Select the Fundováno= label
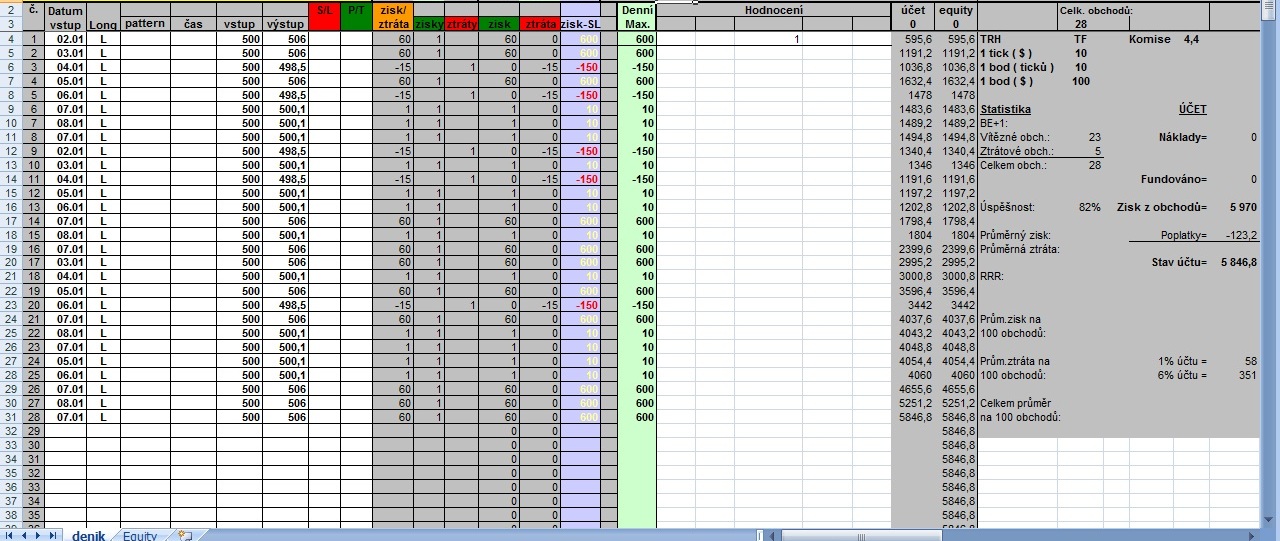Screen dimensions: 1280x541 click(1174, 179)
